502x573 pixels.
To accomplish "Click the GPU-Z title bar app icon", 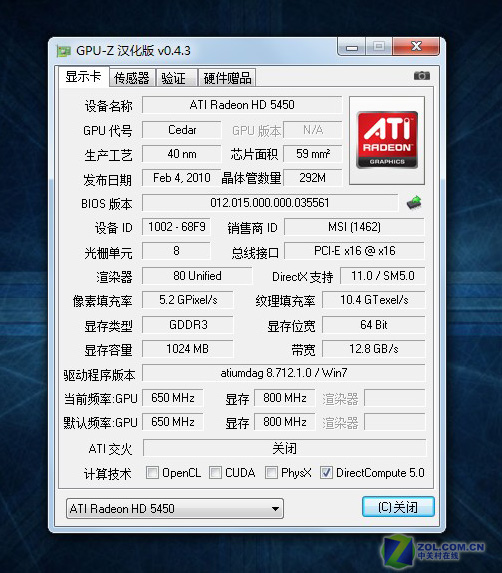I will (64, 51).
